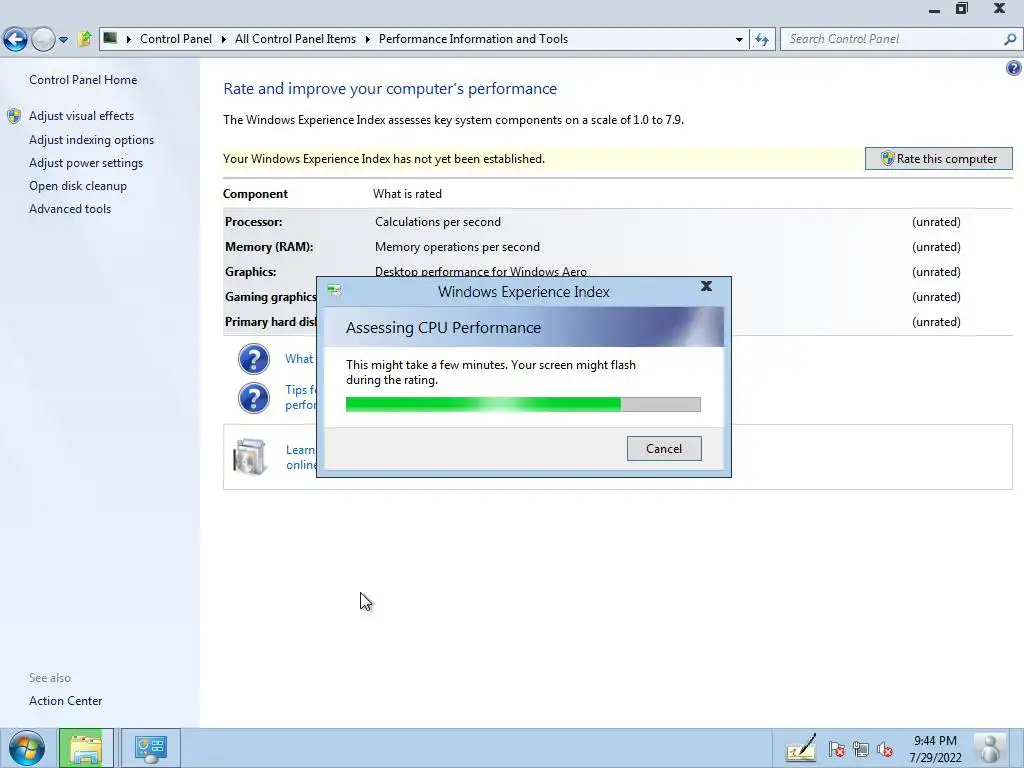The image size is (1024, 768).
Task: Open Adjust power settings
Action: (86, 163)
